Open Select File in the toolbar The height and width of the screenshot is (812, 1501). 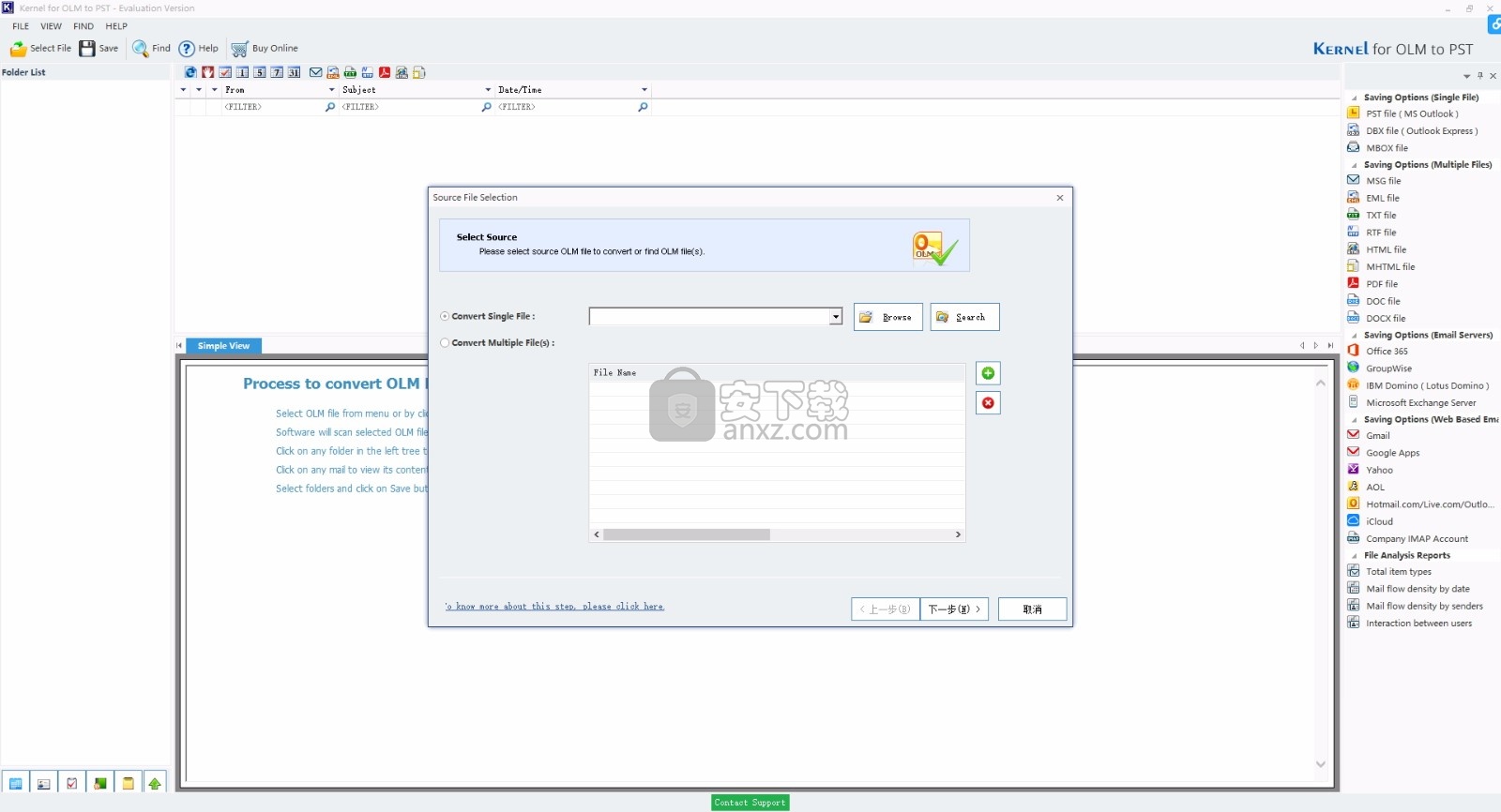(40, 48)
